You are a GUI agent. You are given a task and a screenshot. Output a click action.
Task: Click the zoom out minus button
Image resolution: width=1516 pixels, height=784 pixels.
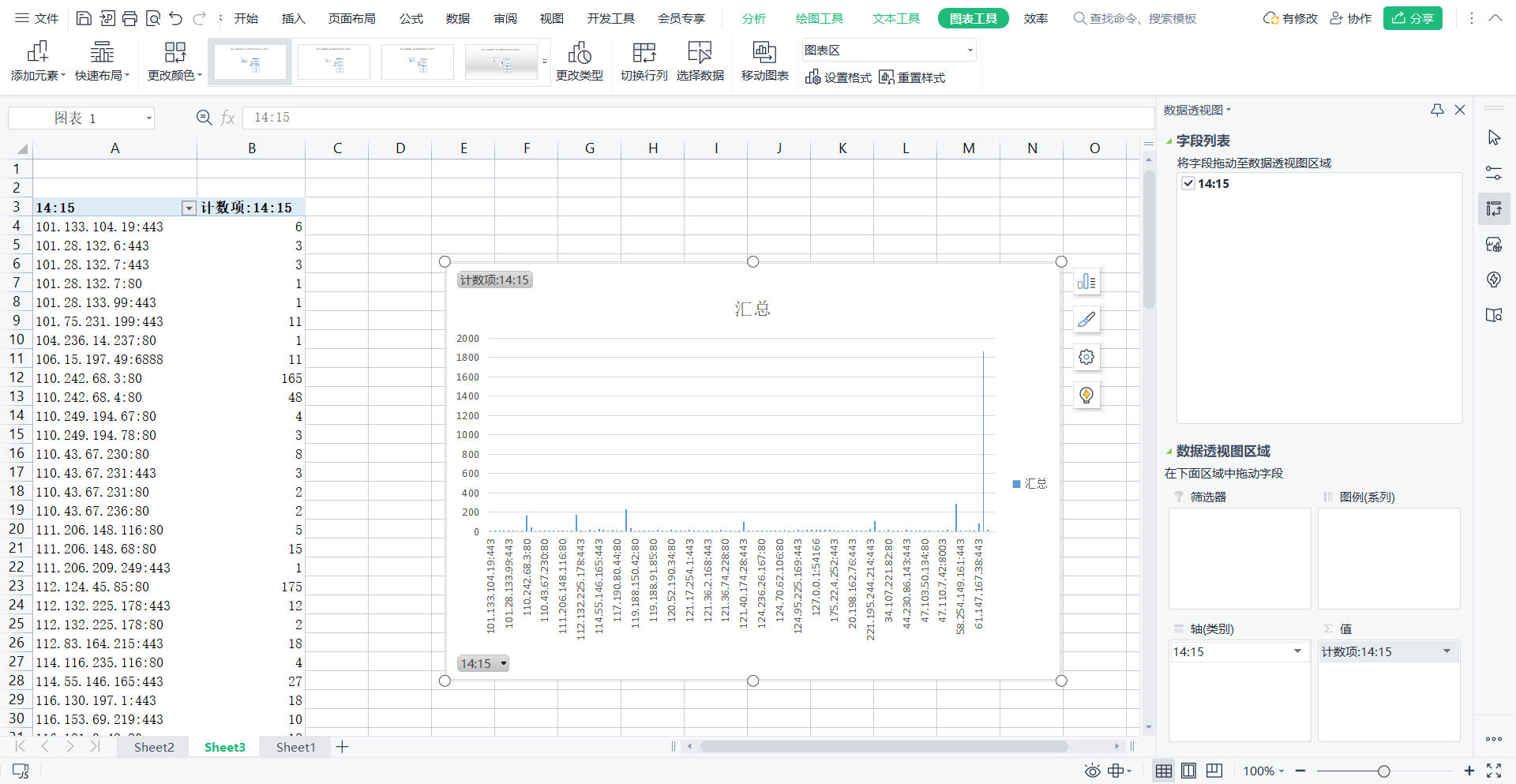[1300, 771]
